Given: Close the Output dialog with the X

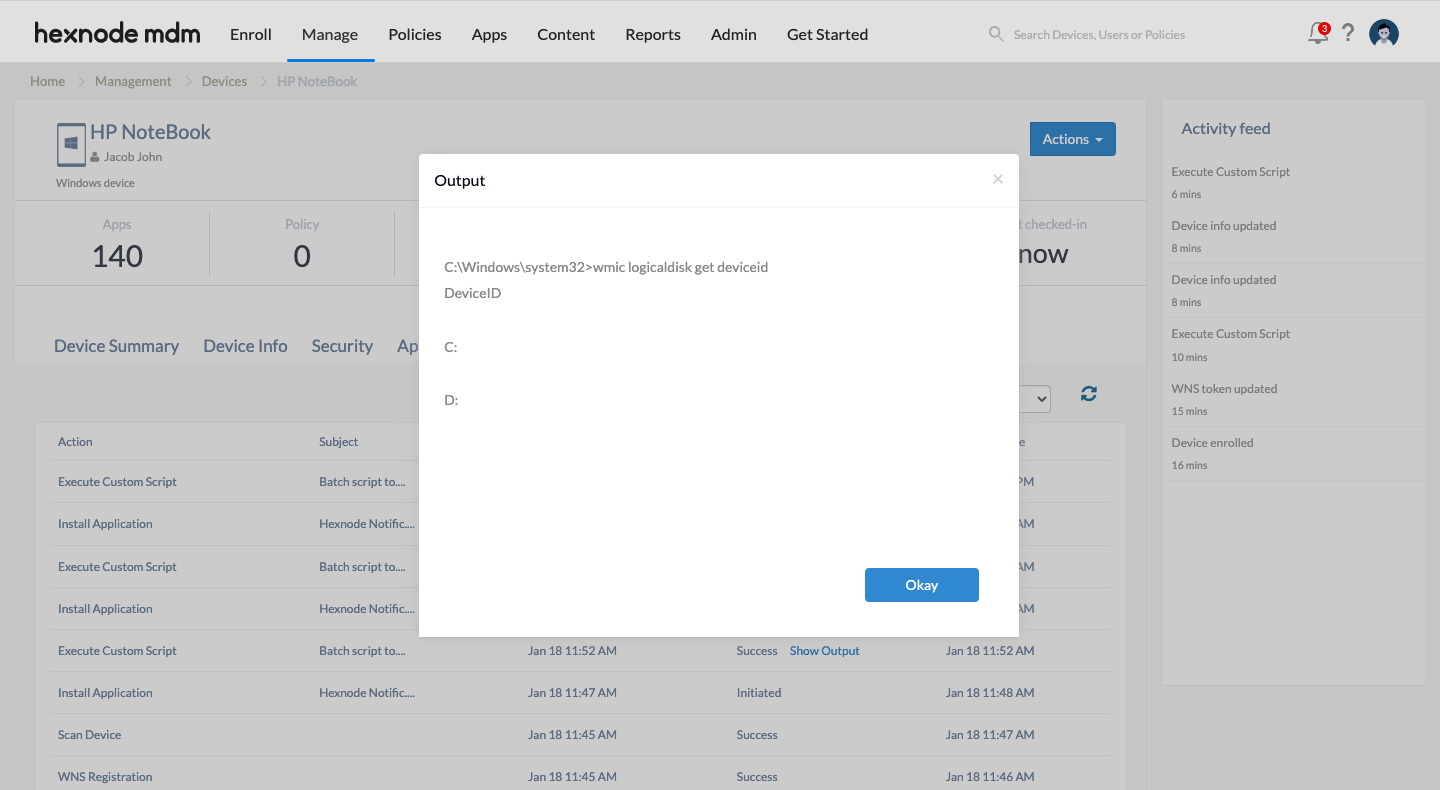Looking at the screenshot, I should [x=997, y=179].
